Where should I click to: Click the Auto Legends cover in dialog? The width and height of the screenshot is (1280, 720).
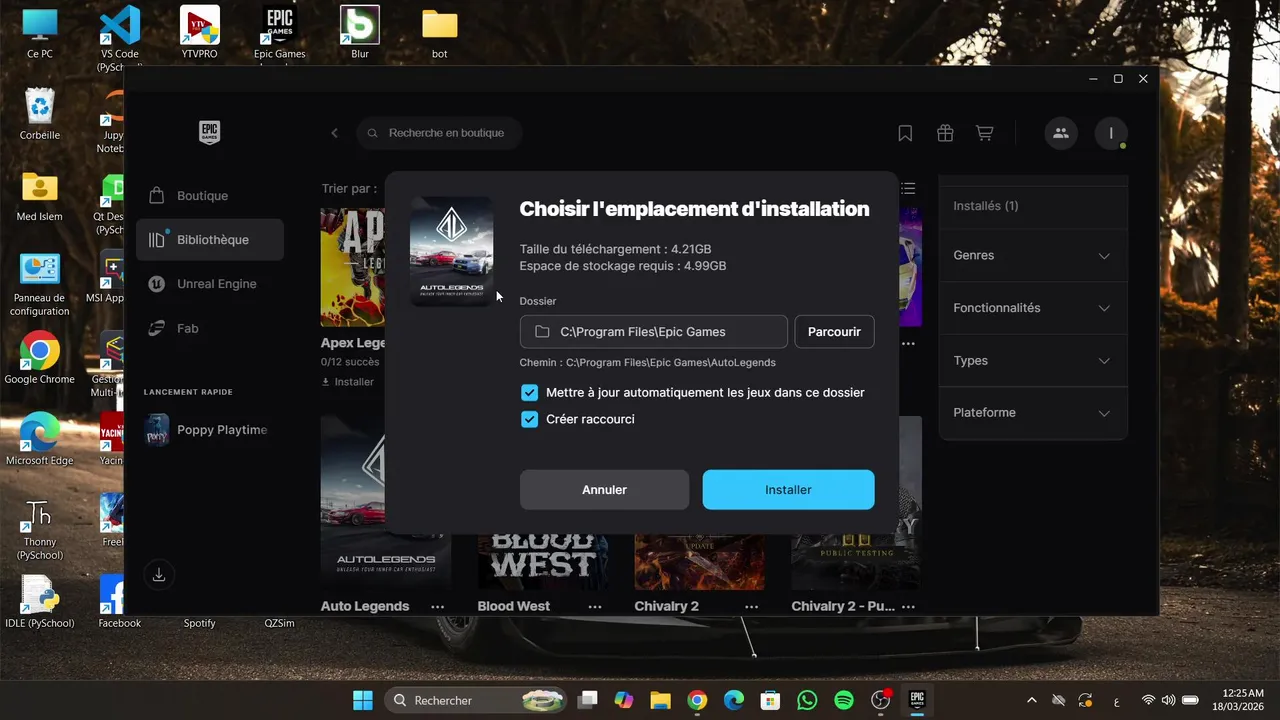[451, 251]
